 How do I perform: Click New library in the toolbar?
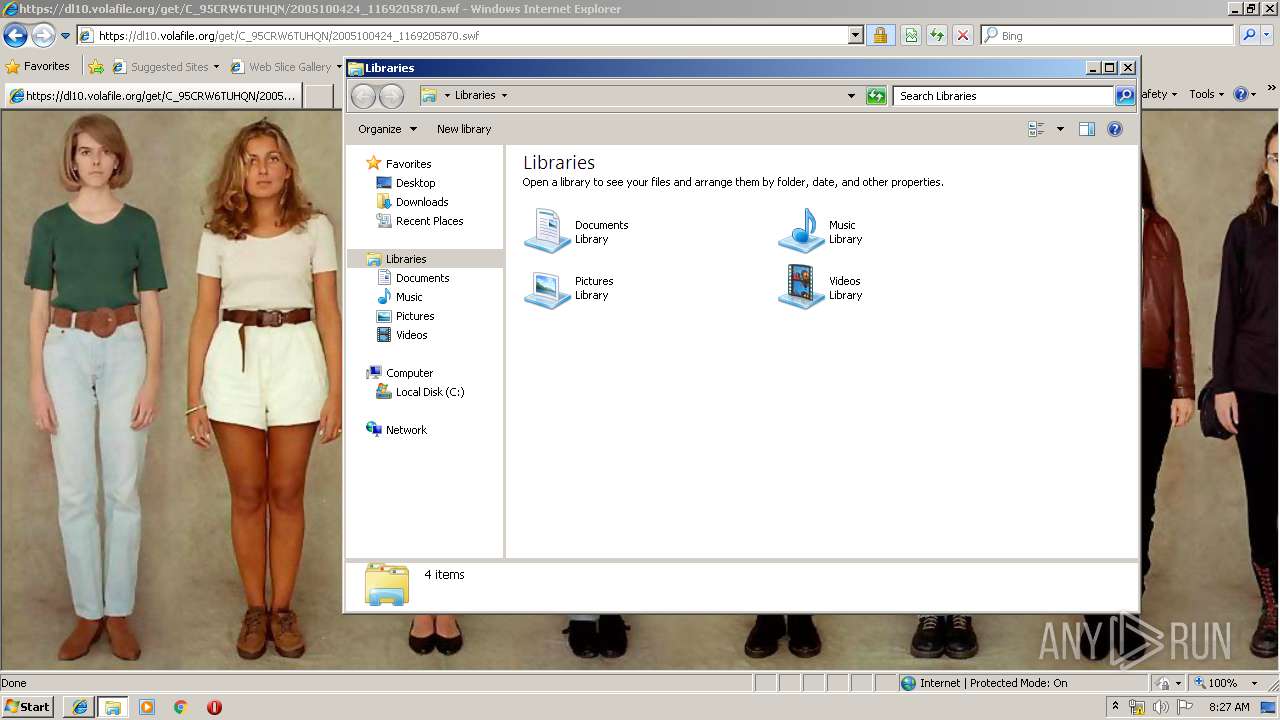click(x=464, y=129)
